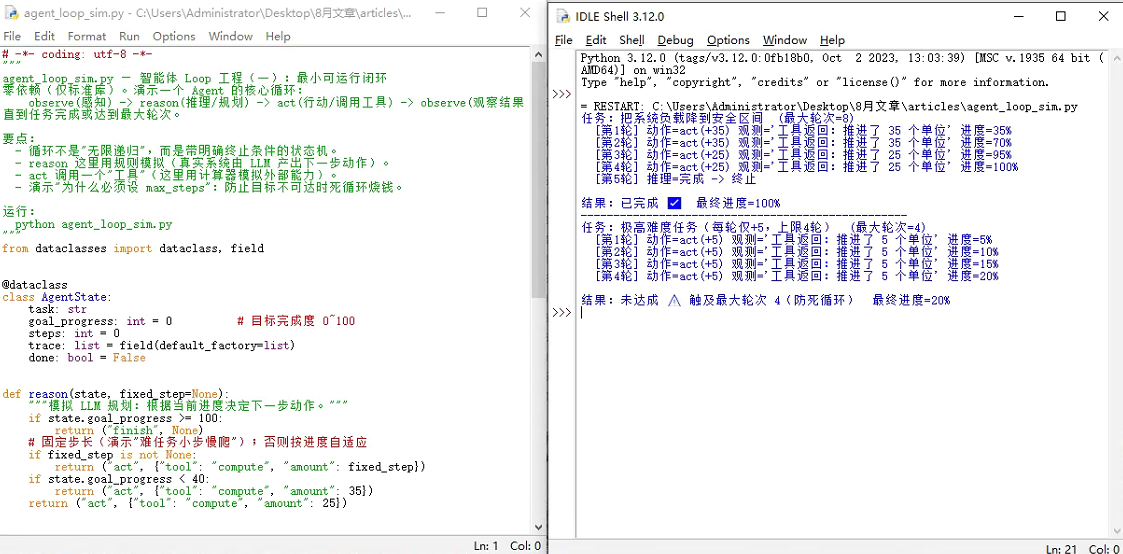Screen dimensions: 1123x554
Task: Click the blue checkmark after 已完成
Action: (x=674, y=203)
